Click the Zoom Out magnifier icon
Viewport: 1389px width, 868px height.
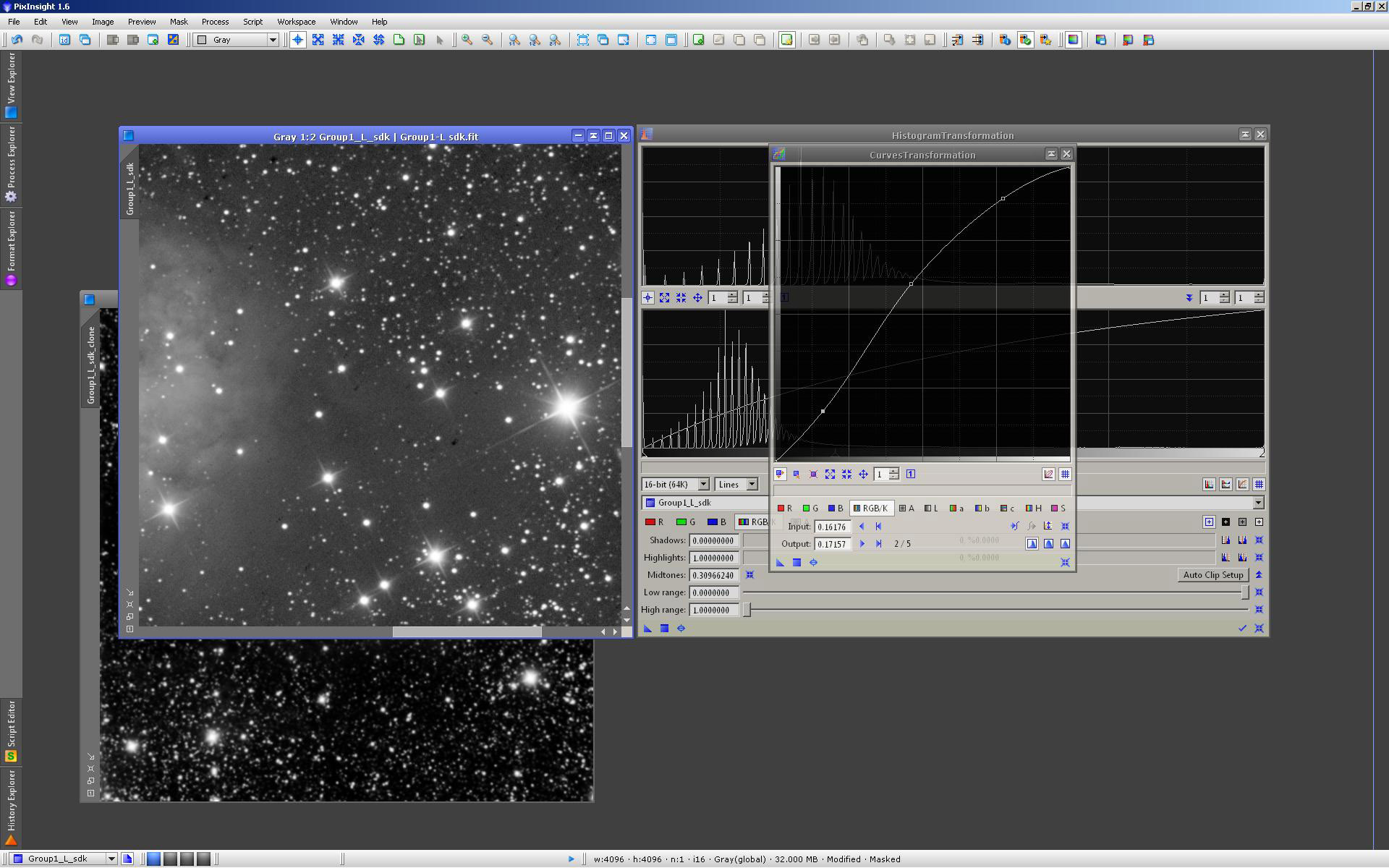pos(488,40)
